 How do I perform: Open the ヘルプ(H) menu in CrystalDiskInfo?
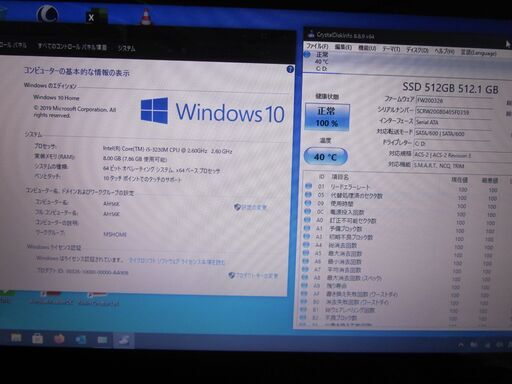444,51
